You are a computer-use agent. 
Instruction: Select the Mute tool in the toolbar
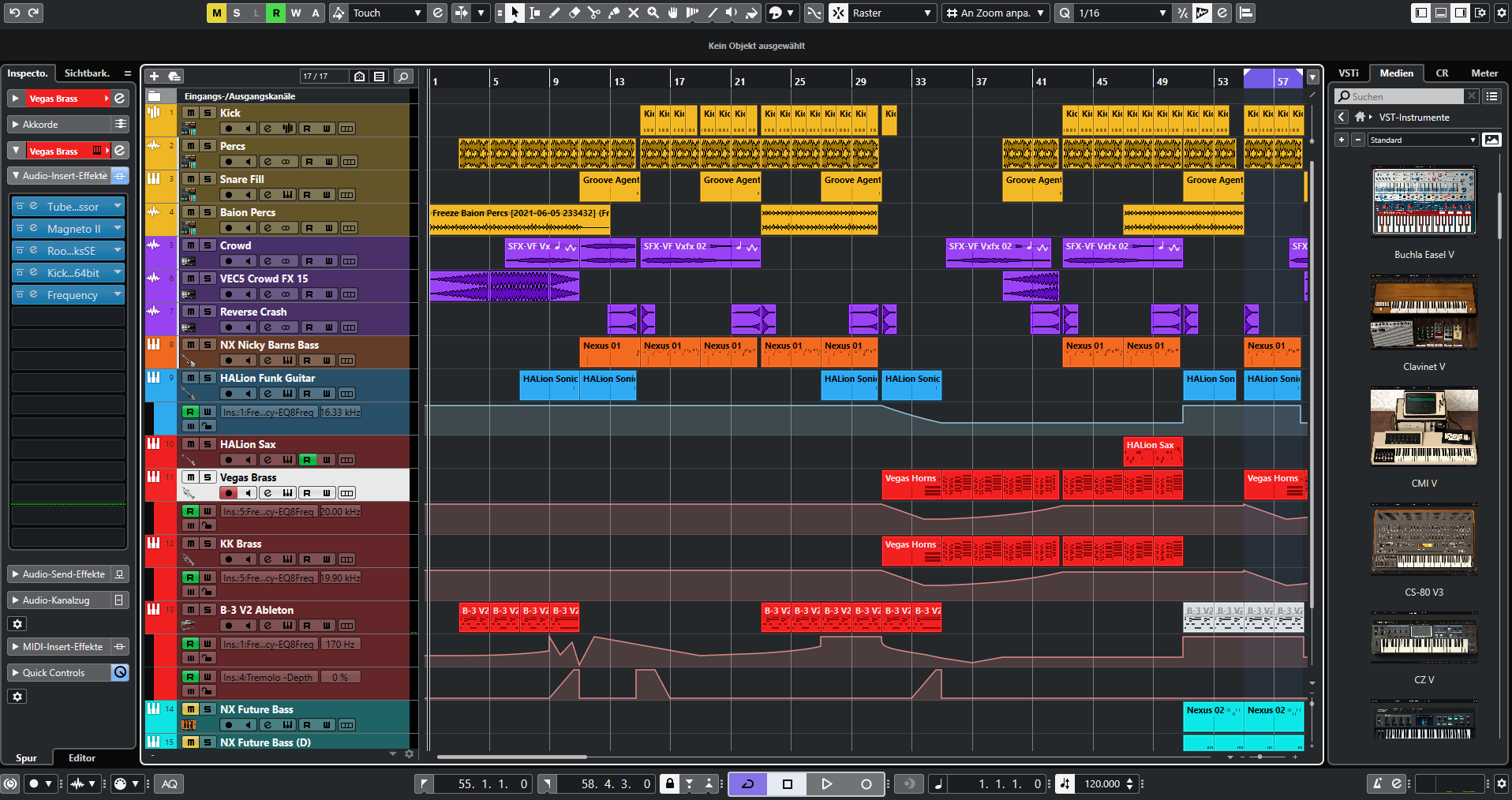633,13
